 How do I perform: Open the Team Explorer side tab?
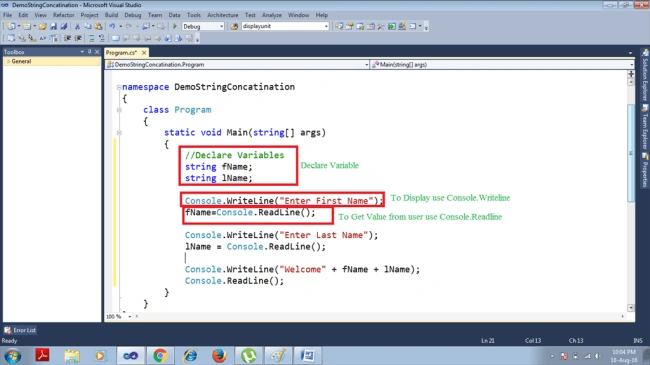[x=645, y=127]
